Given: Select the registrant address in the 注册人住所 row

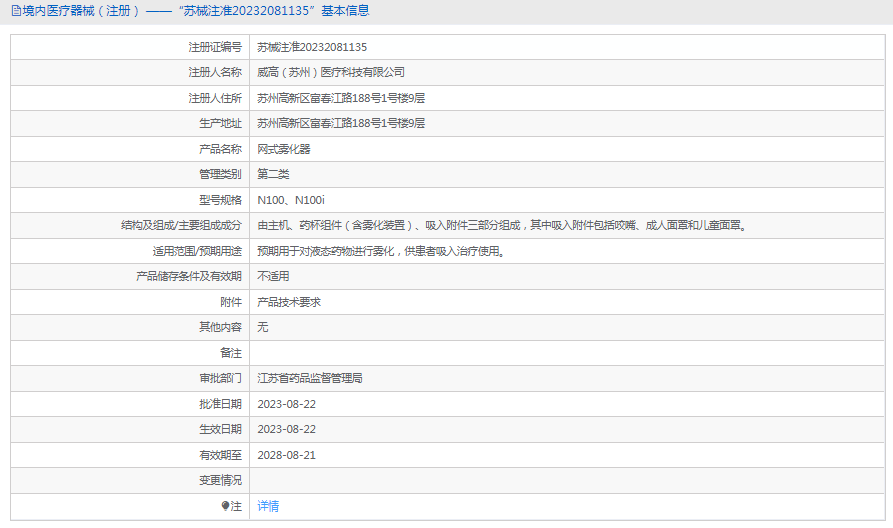Looking at the screenshot, I should (x=341, y=98).
